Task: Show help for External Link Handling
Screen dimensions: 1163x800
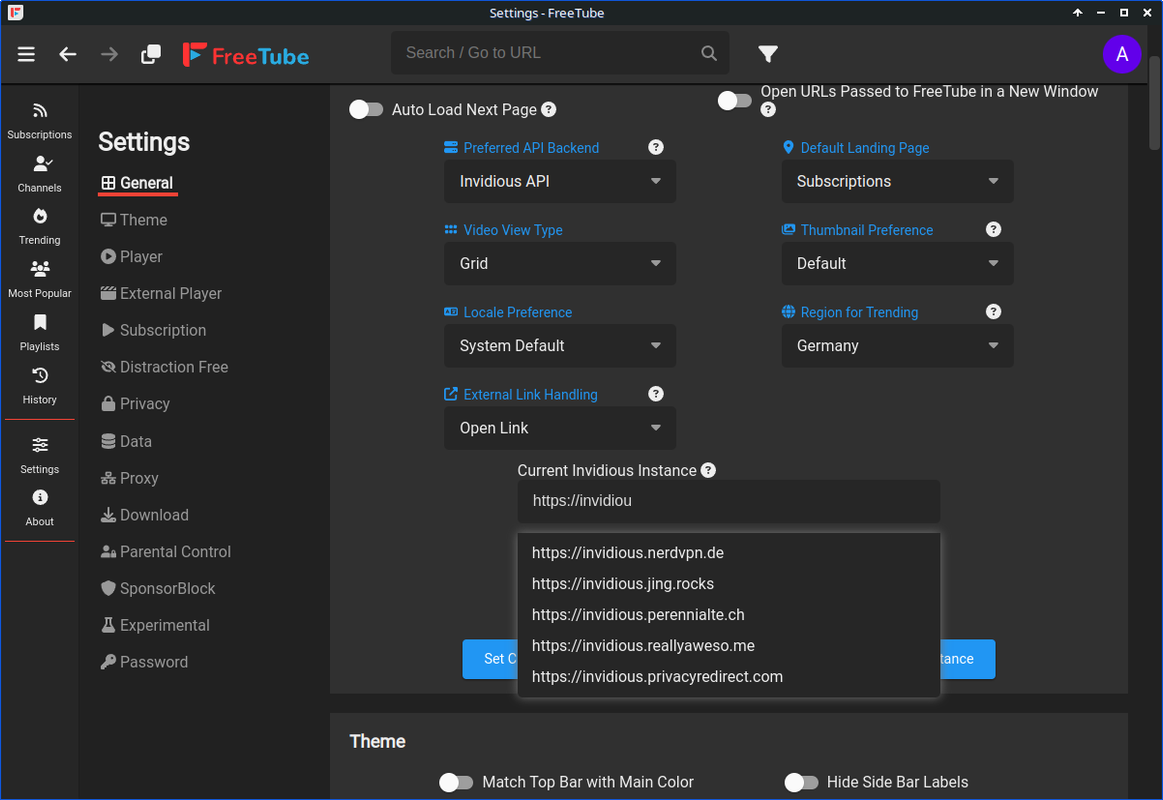Action: click(656, 394)
